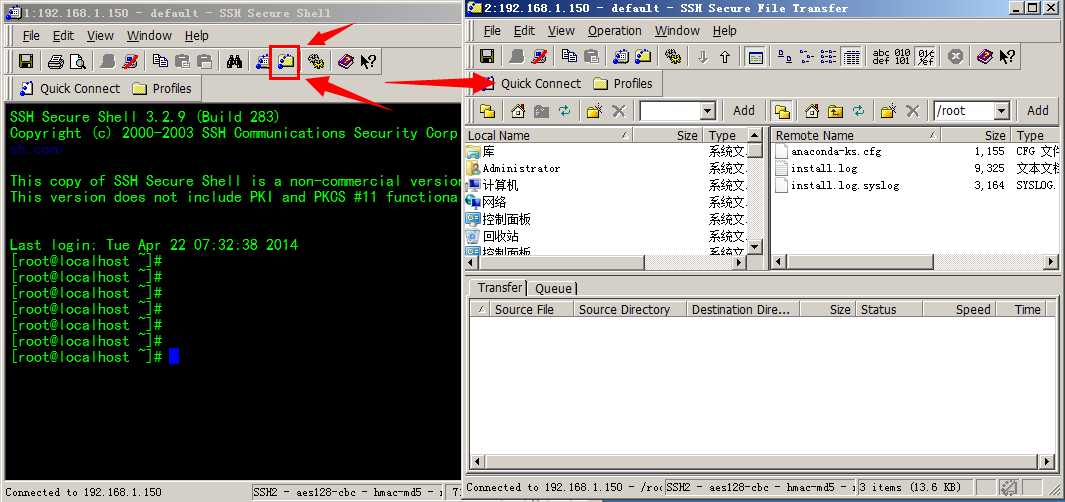Viewport: 1065px width, 502px height.
Task: Click the binoculars Find icon in Secure Shell
Action: click(x=235, y=62)
